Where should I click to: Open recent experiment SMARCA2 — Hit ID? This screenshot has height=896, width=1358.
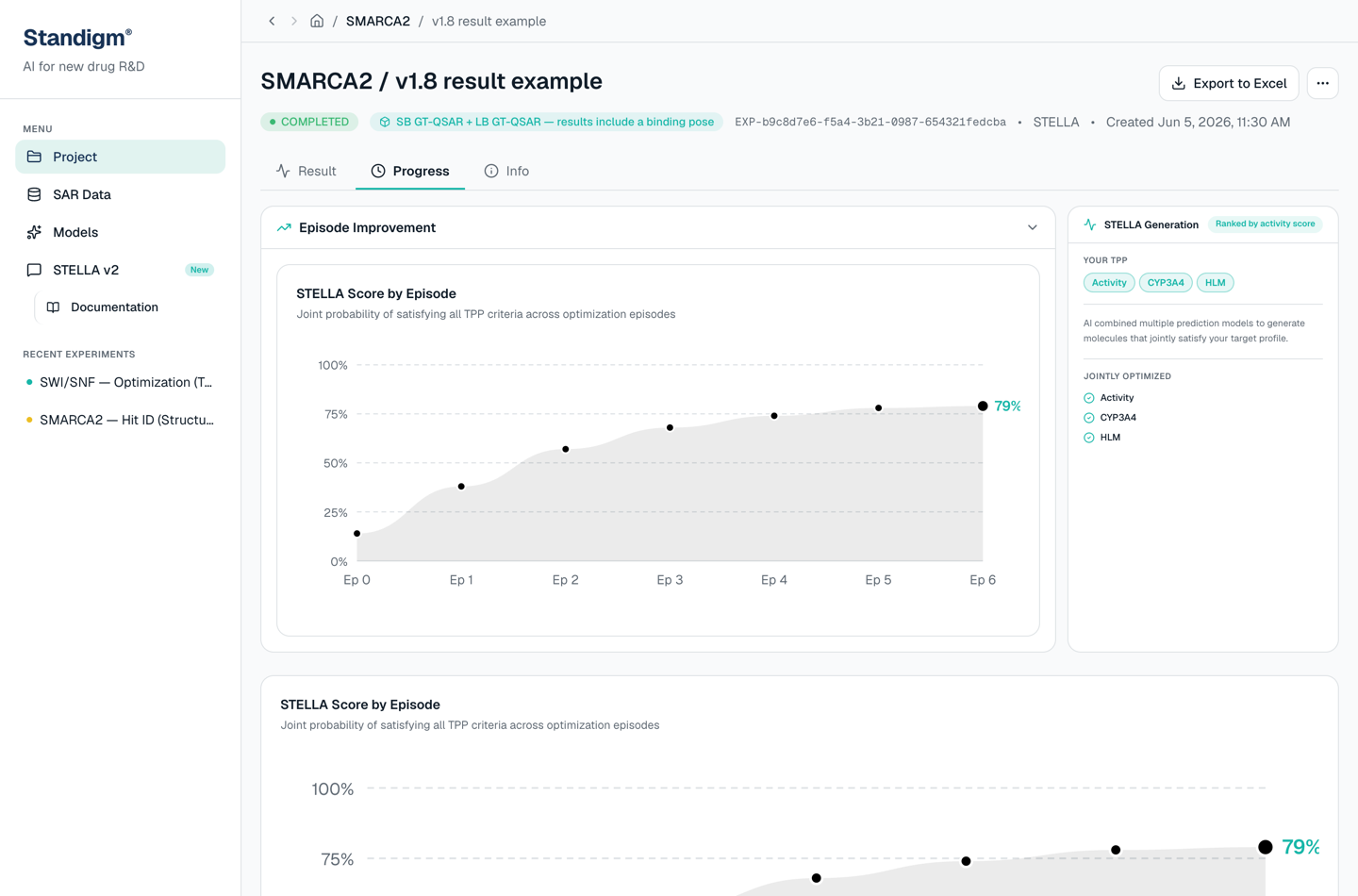[121, 420]
